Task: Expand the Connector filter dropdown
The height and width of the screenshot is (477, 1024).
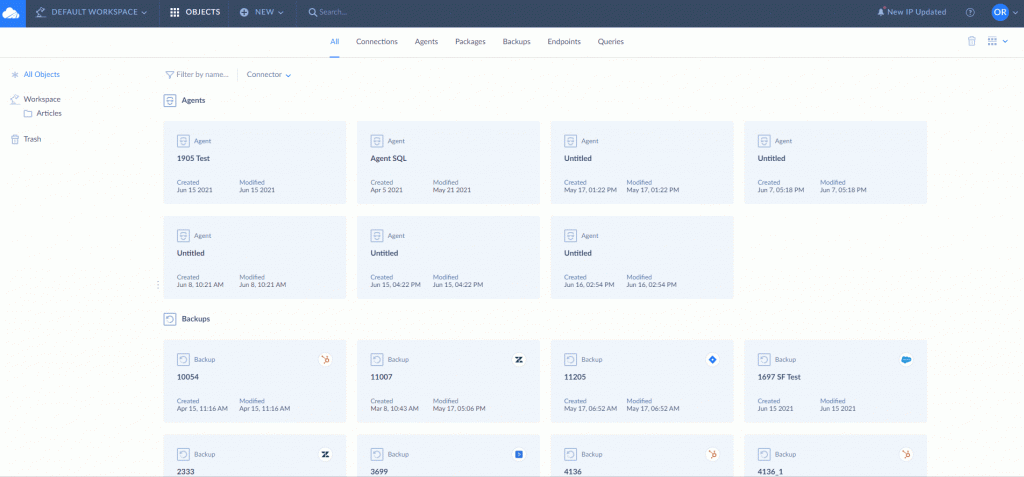Action: pyautogui.click(x=269, y=75)
